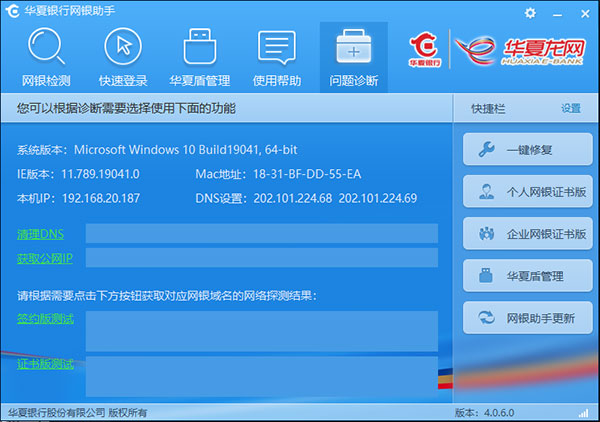Click the 系统版本 Microsoft Windows 10 text
This screenshot has width=600, height=422.
pyautogui.click(x=157, y=150)
